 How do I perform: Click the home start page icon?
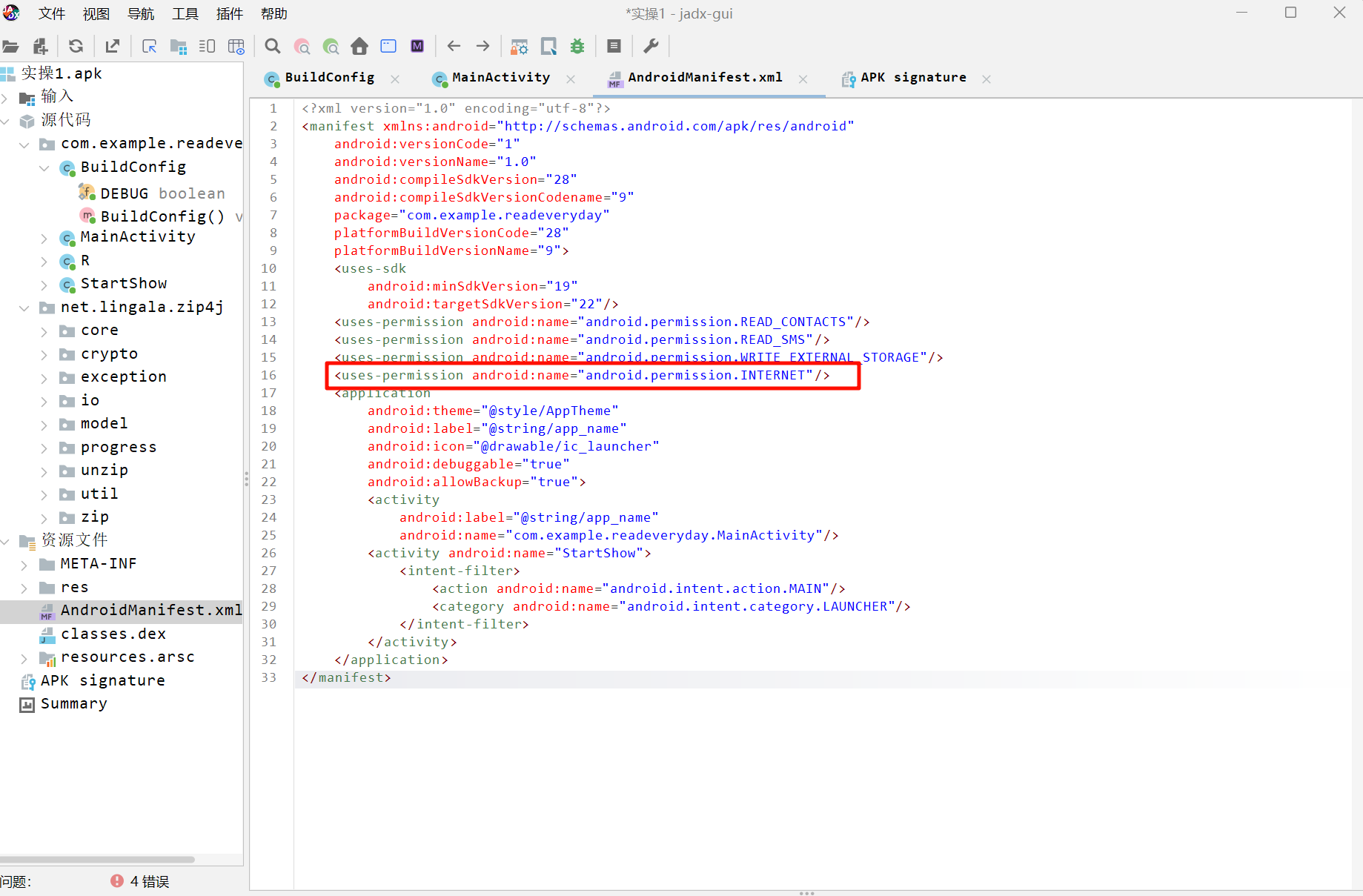[x=359, y=47]
